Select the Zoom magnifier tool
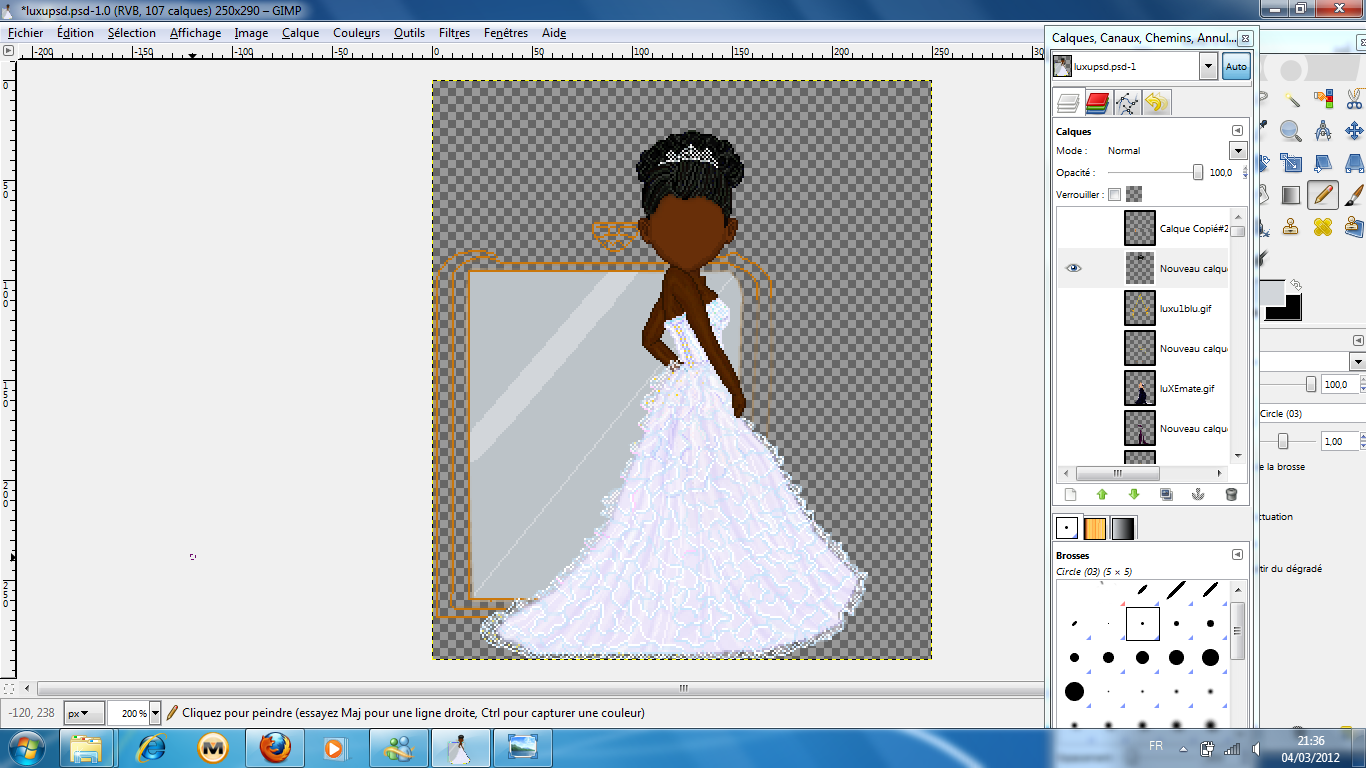Viewport: 1366px width, 768px height. [x=1291, y=131]
